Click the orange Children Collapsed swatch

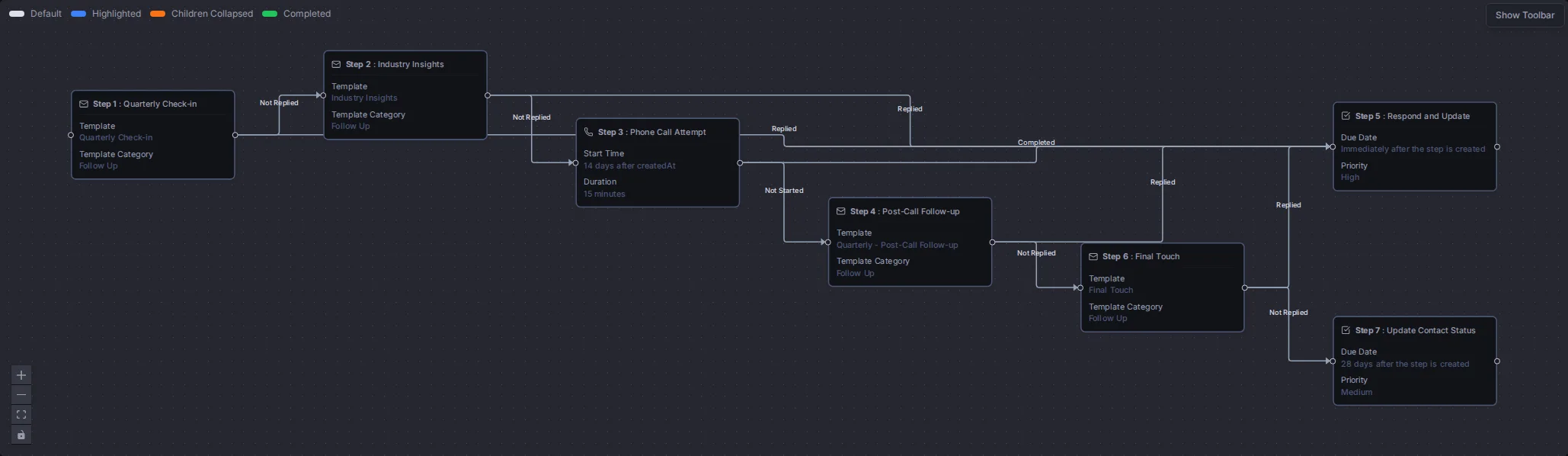158,14
